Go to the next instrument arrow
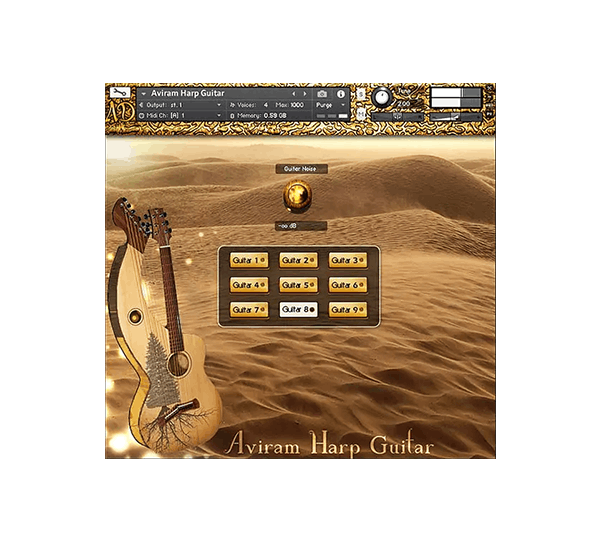 tap(305, 94)
